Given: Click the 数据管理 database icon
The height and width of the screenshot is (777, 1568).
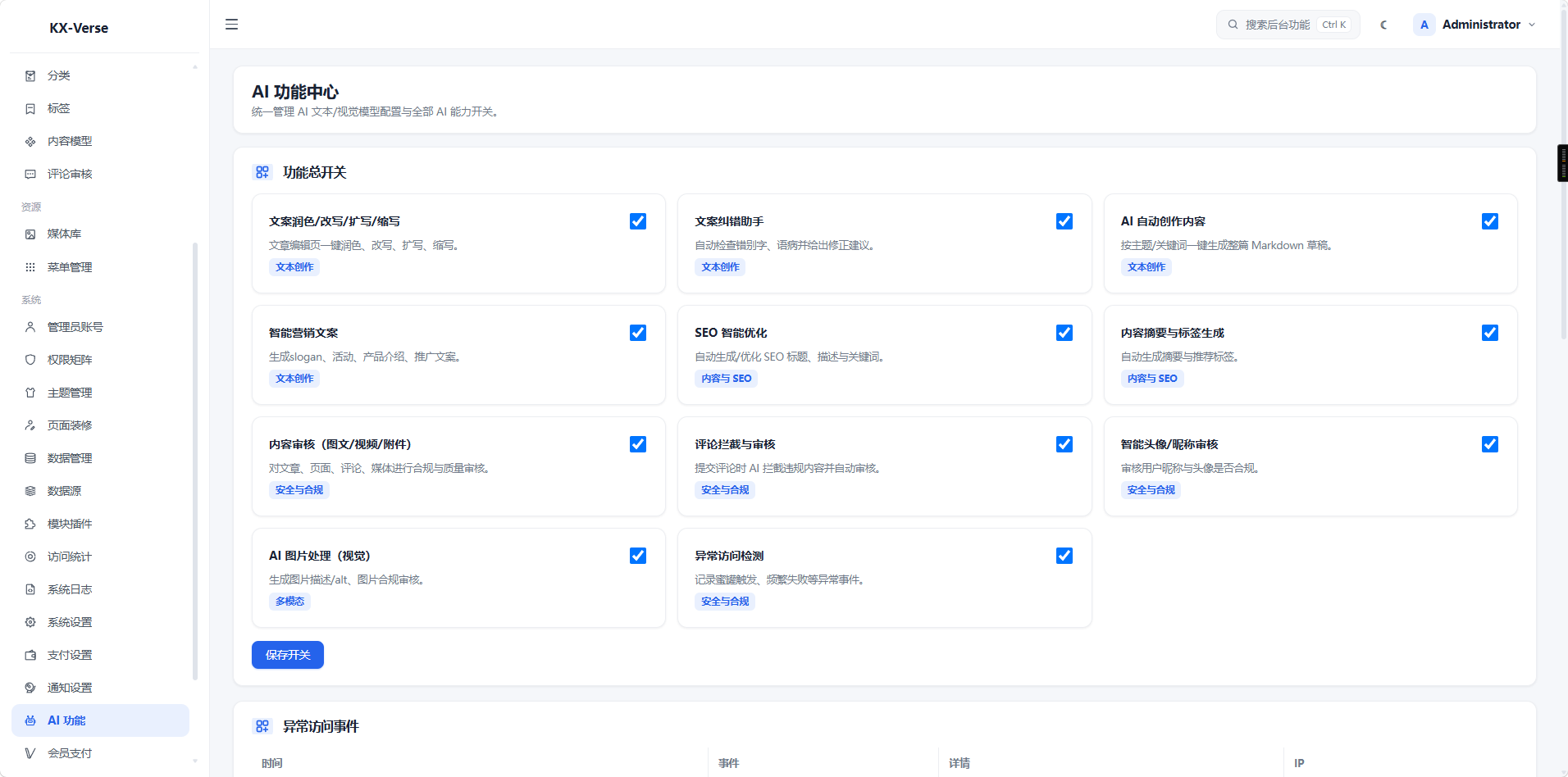Looking at the screenshot, I should click(x=30, y=458).
